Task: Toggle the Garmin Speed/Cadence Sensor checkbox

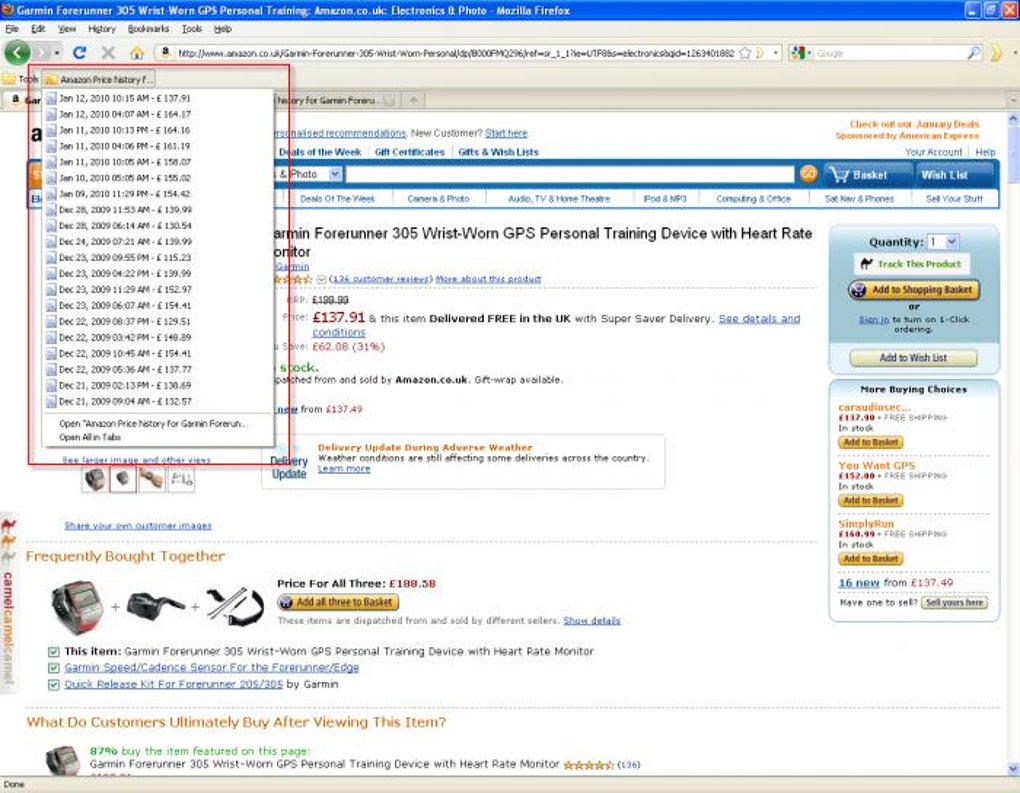Action: pyautogui.click(x=54, y=667)
